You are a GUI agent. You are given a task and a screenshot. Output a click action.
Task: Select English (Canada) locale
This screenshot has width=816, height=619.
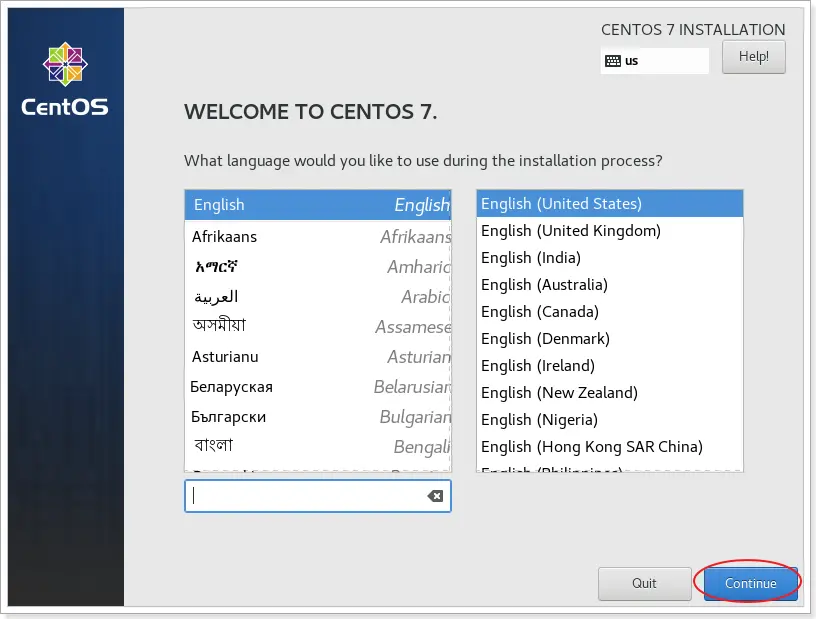click(x=610, y=312)
